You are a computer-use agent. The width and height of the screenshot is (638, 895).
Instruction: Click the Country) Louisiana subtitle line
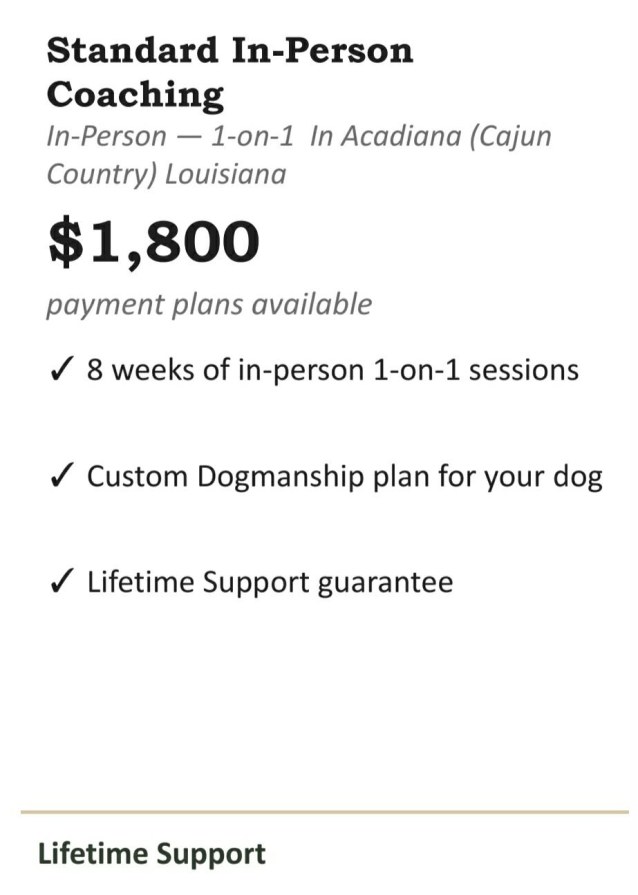pos(166,175)
